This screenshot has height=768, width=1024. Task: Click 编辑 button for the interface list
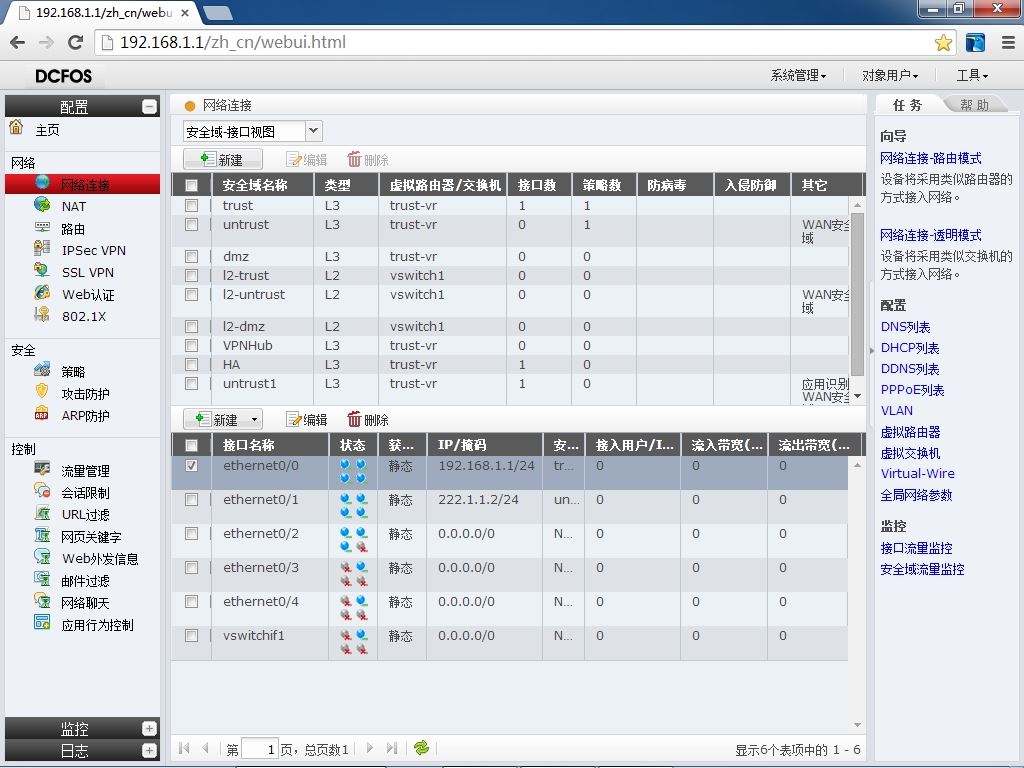(x=307, y=419)
